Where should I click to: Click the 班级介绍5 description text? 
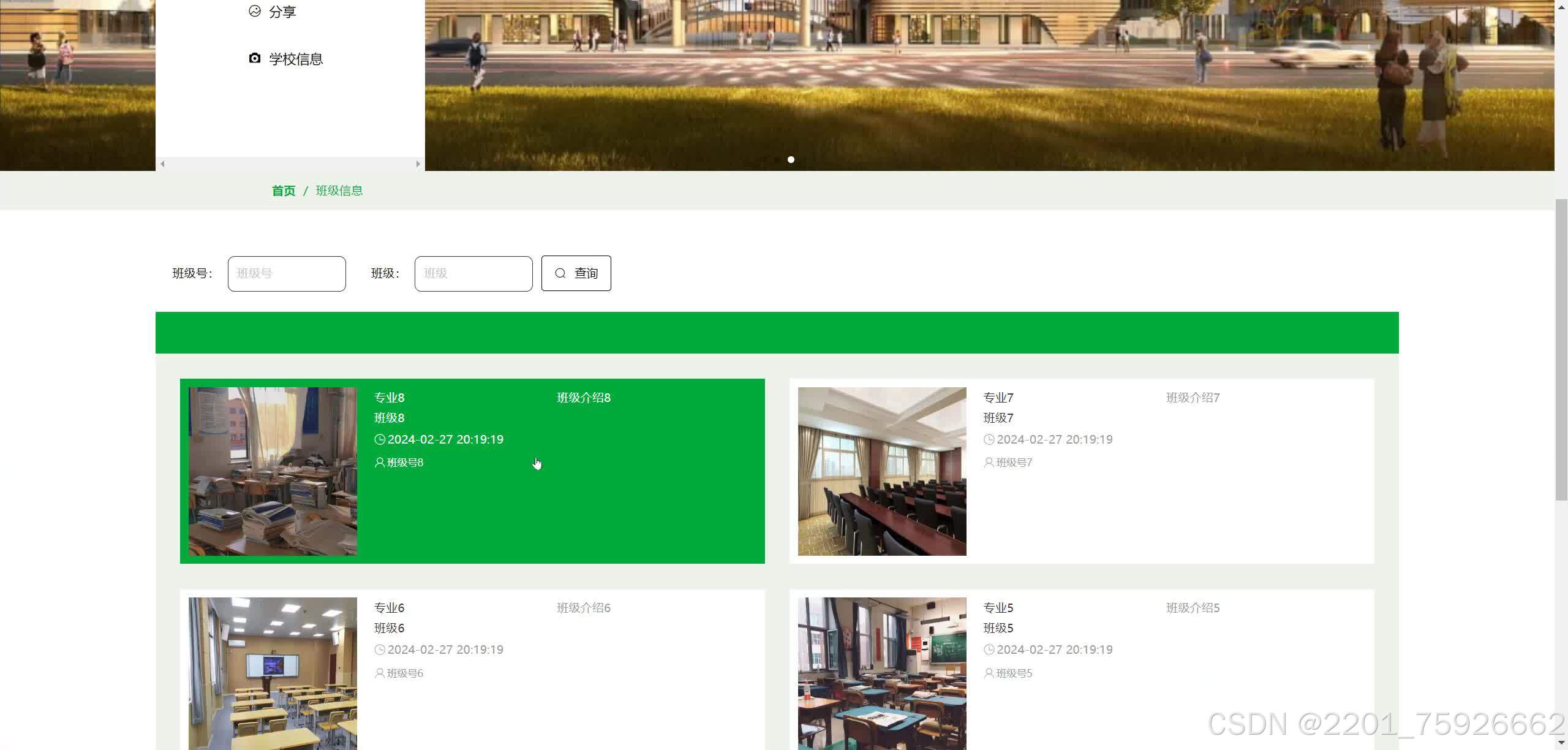coord(1193,608)
